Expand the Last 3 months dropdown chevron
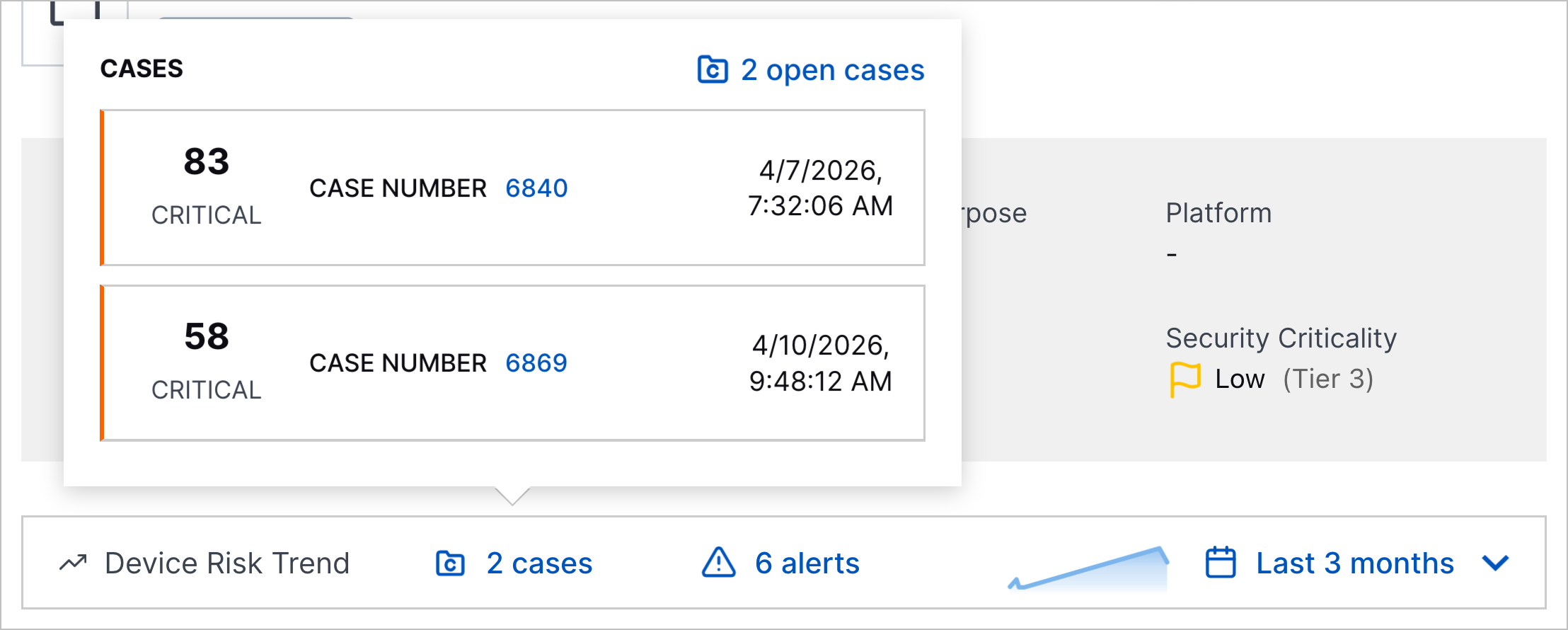The height and width of the screenshot is (630, 1568). [x=1494, y=563]
